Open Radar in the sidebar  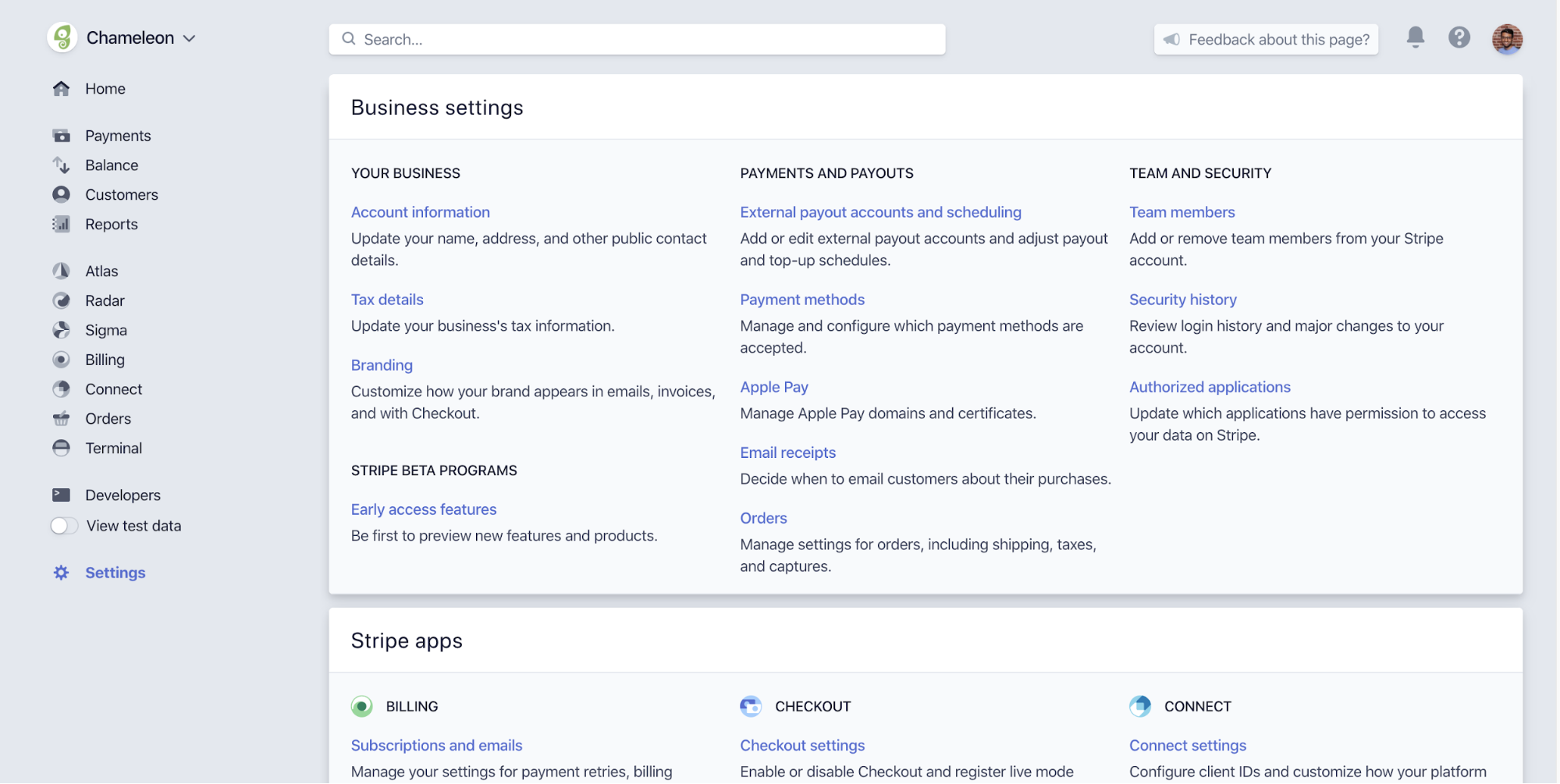[x=105, y=300]
